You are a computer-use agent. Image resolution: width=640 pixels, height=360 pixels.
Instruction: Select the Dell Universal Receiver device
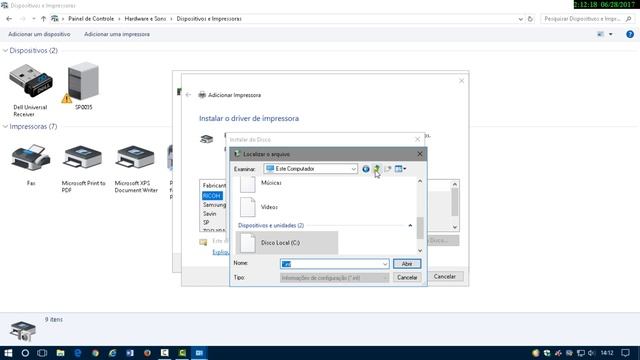30,90
